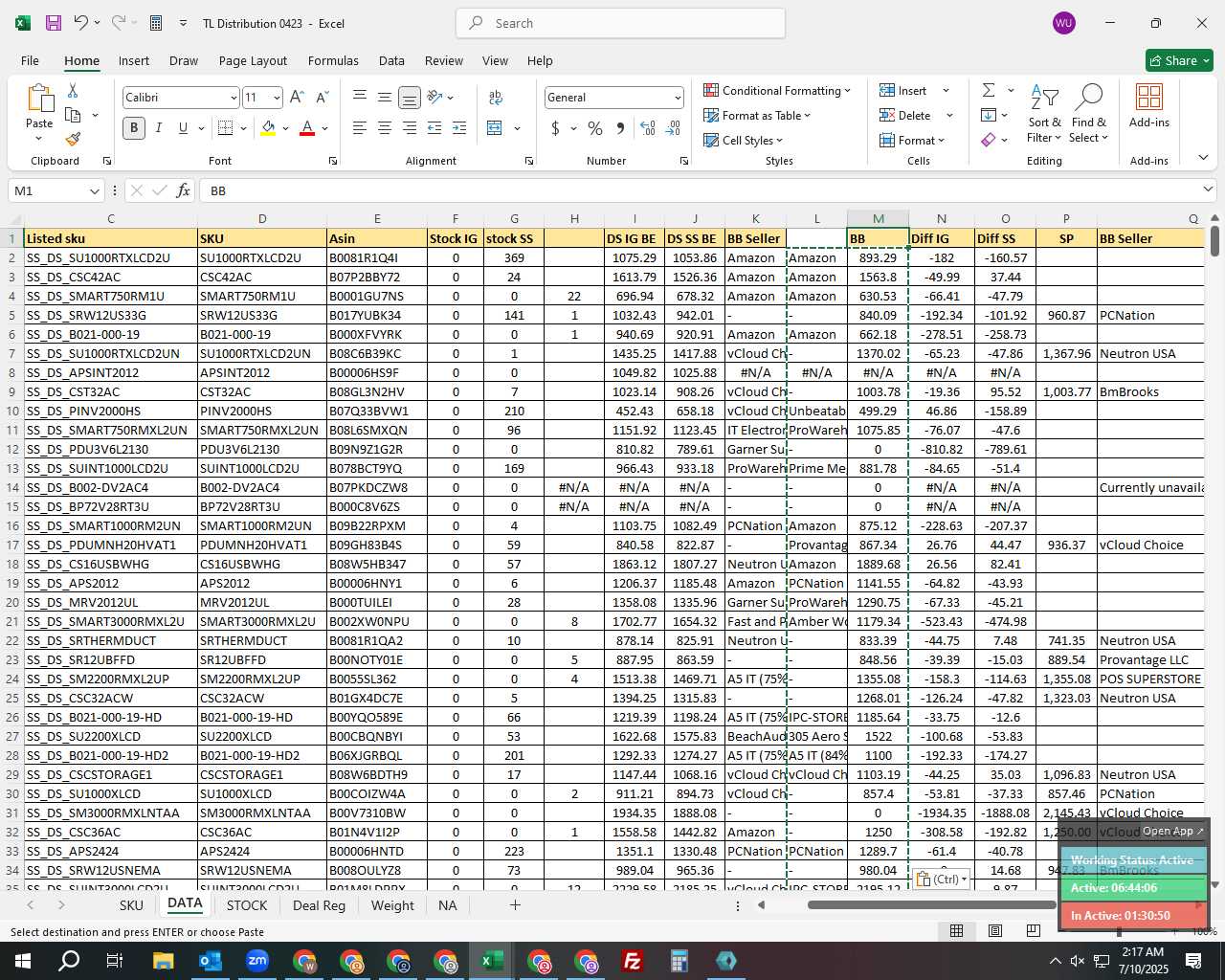Click the horizontal scrollbar thumb

(x=931, y=904)
